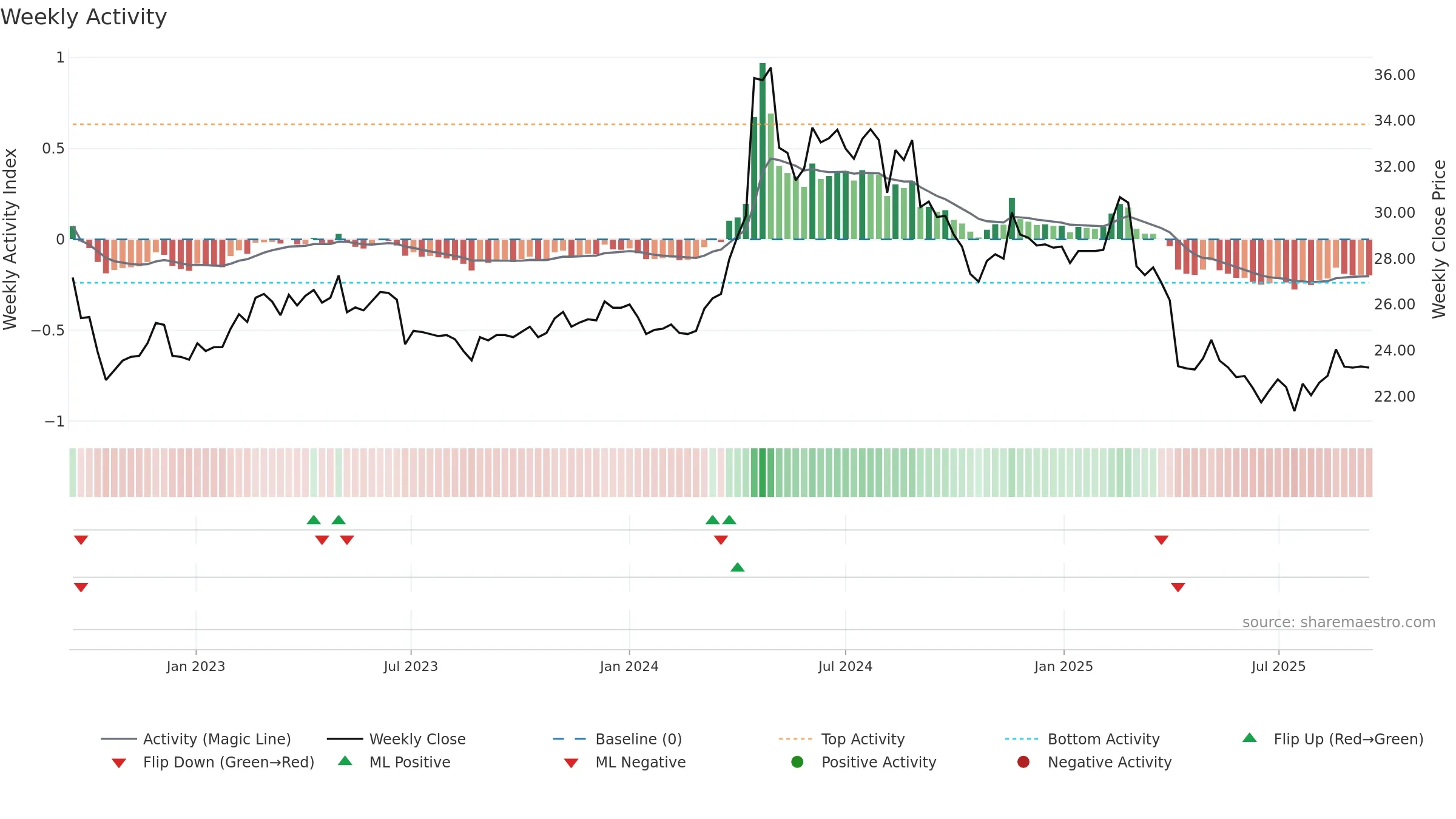Click the Weekly Activity chart title

tap(84, 17)
